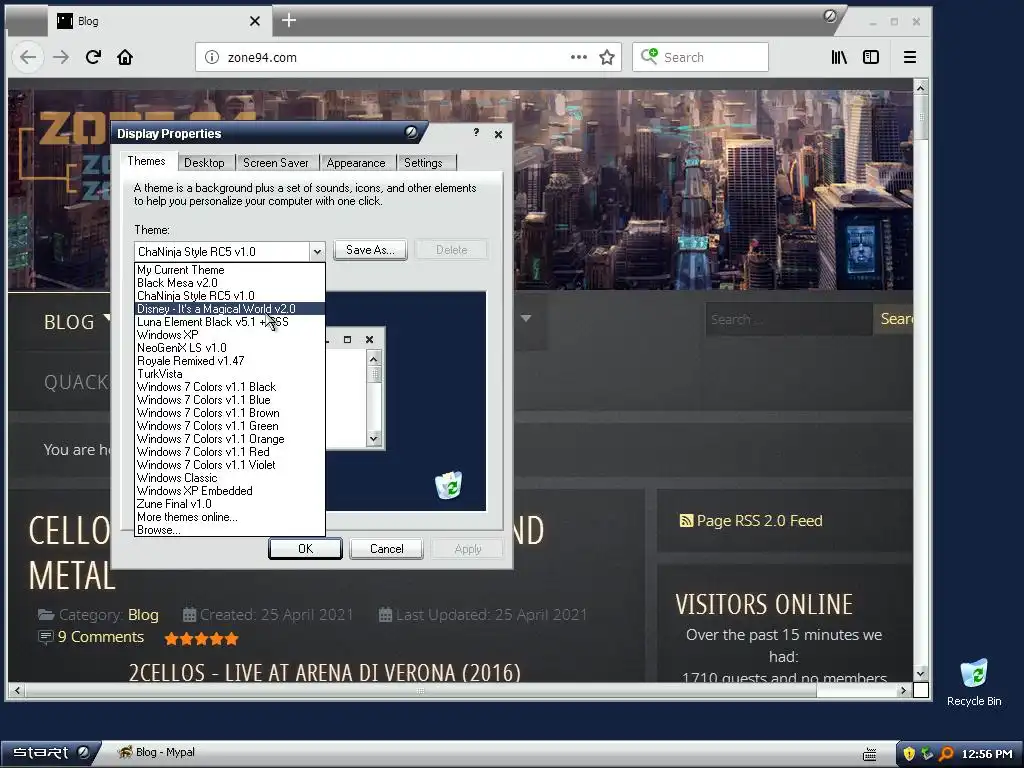Choose Windows XP theme
The image size is (1024, 768).
pyautogui.click(x=229, y=335)
